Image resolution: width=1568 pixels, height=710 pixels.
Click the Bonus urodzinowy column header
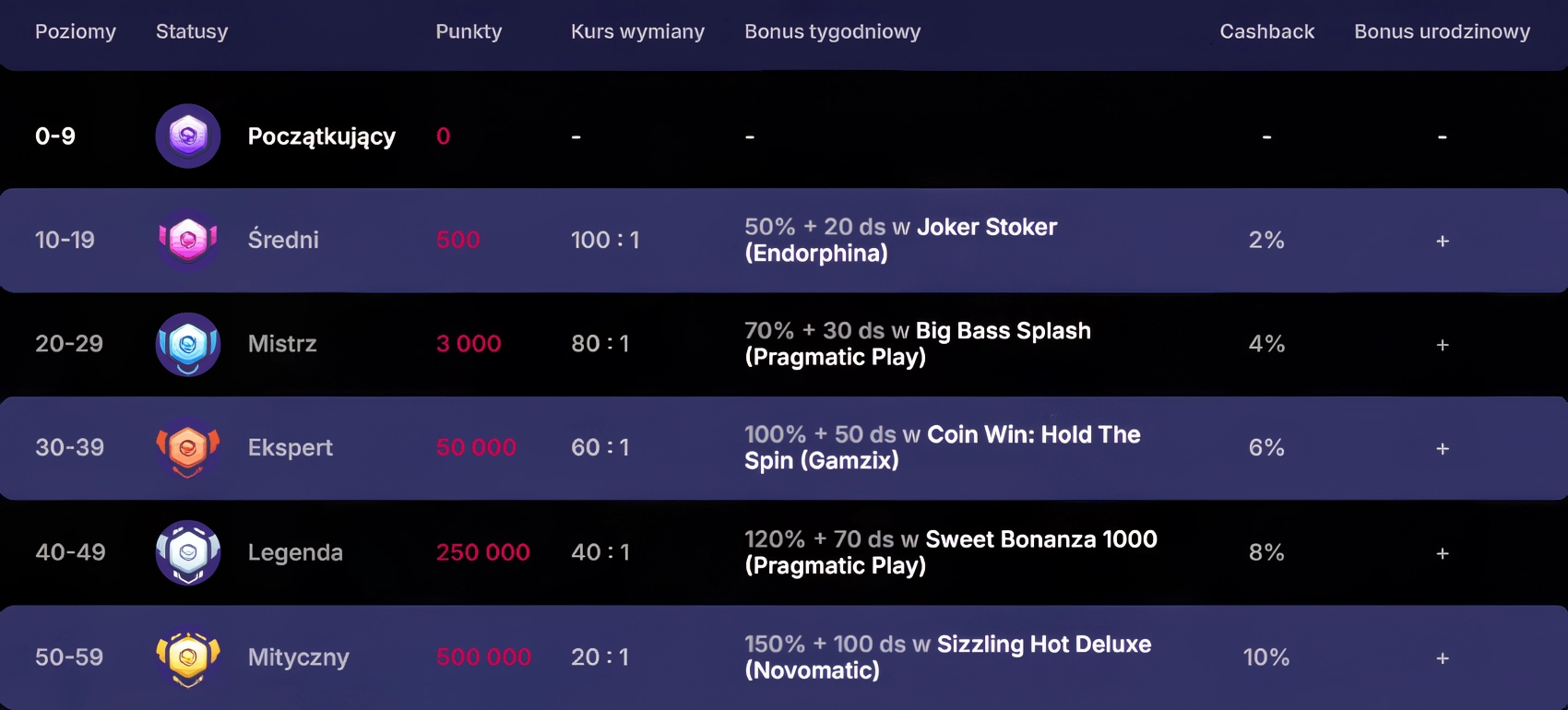[1442, 31]
